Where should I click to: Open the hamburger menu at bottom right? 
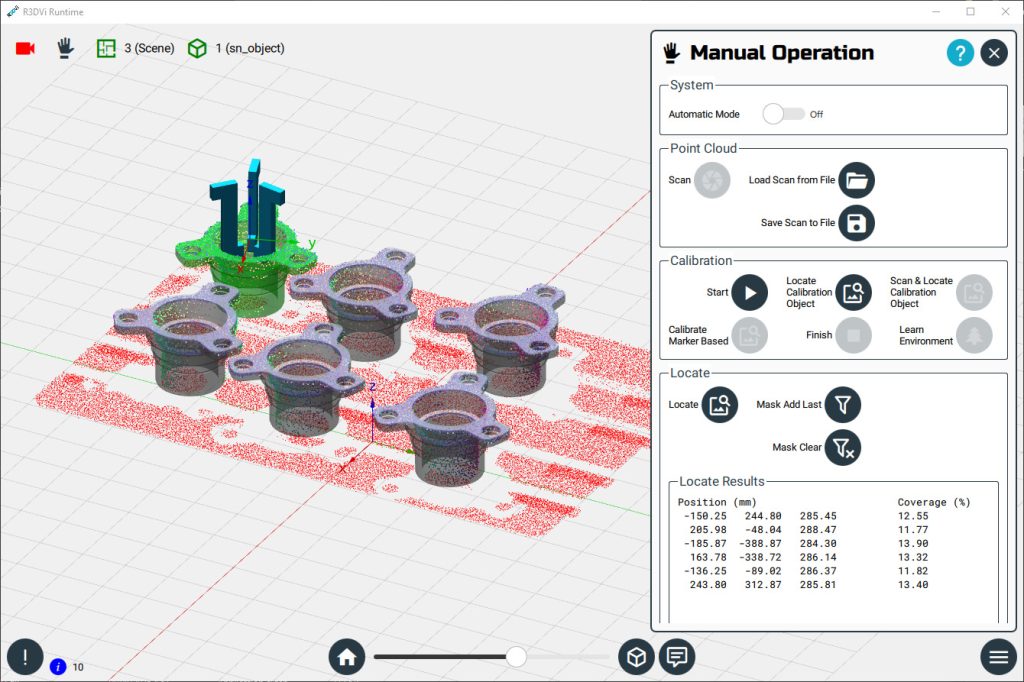(997, 657)
